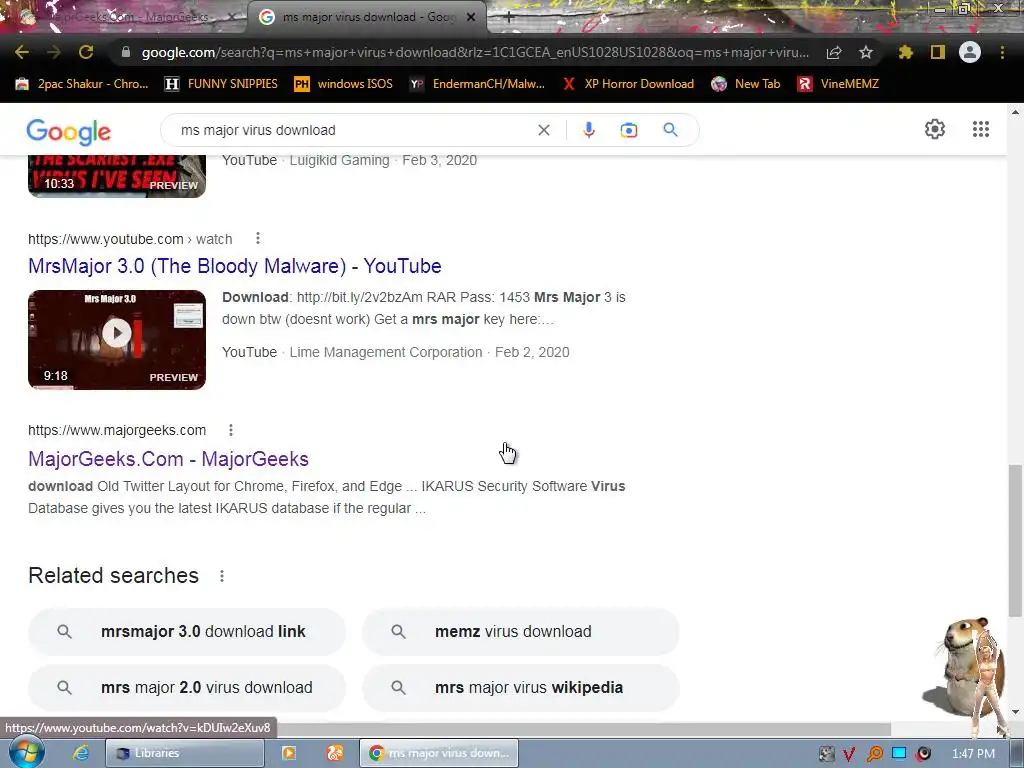
Task: View site info with the lock icon
Action: 126,52
